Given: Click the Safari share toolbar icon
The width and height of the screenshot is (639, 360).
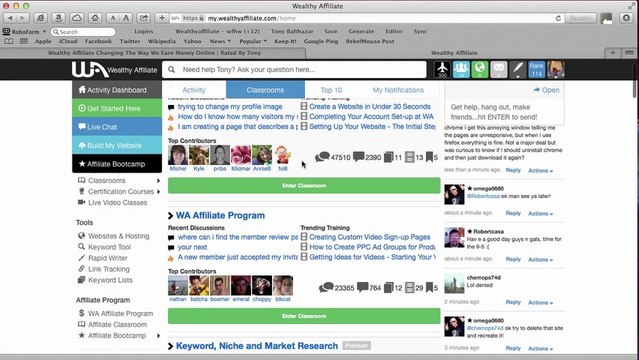Looking at the screenshot, I should [x=143, y=18].
